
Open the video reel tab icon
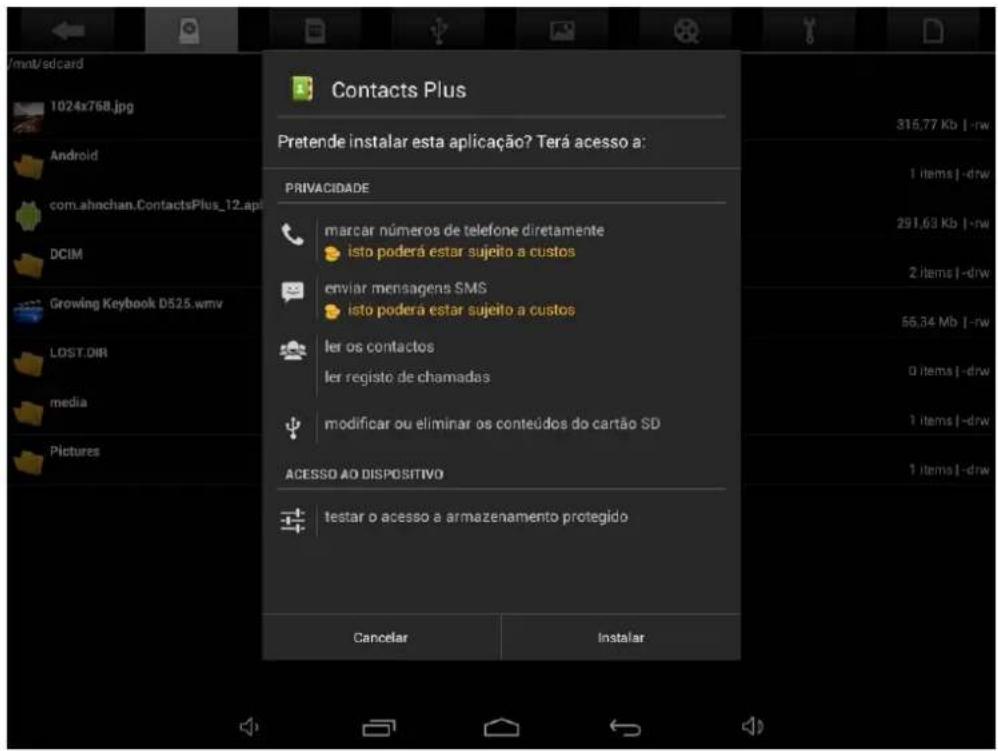(x=686, y=31)
